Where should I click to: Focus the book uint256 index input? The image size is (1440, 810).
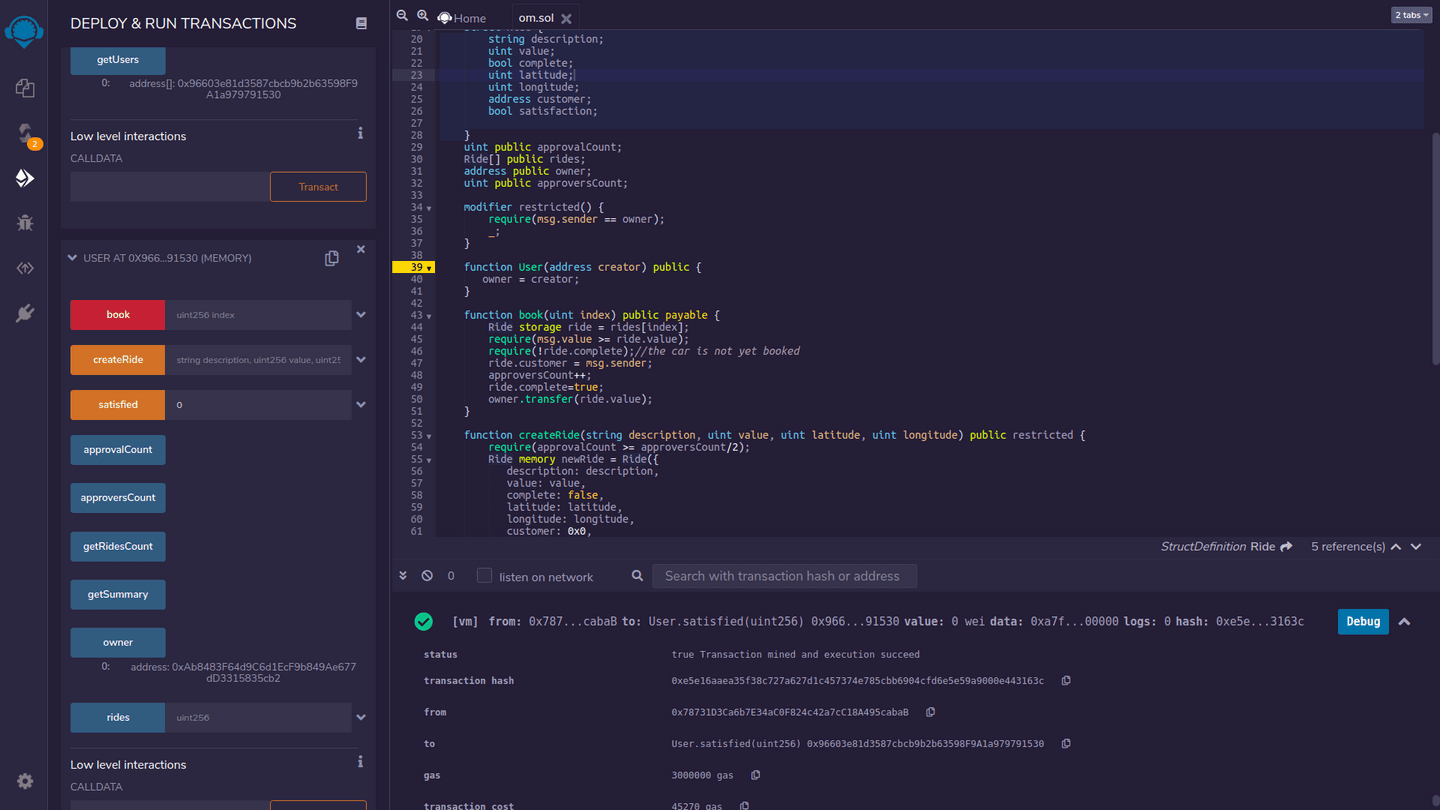tap(258, 315)
